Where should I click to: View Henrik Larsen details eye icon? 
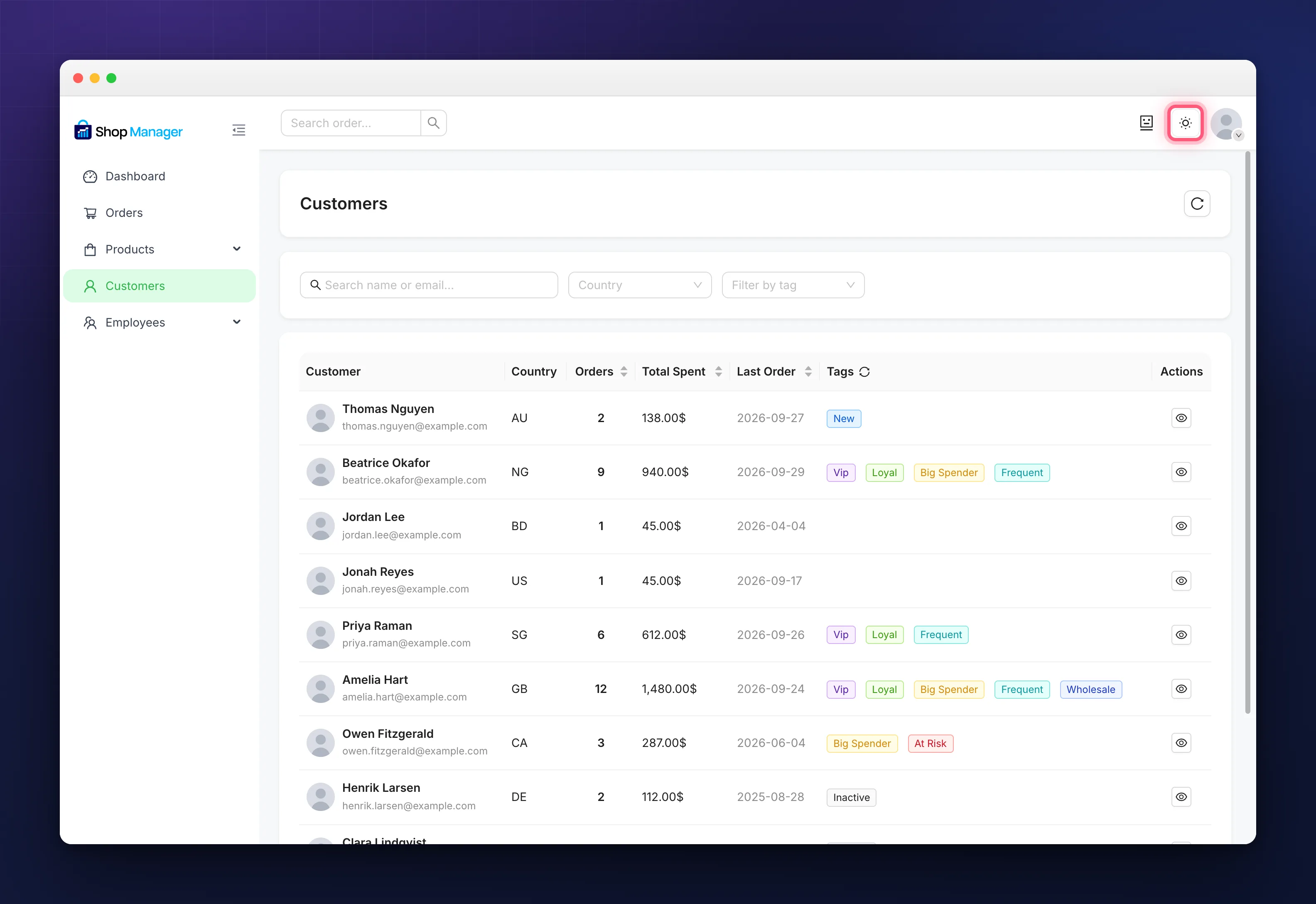tap(1181, 797)
